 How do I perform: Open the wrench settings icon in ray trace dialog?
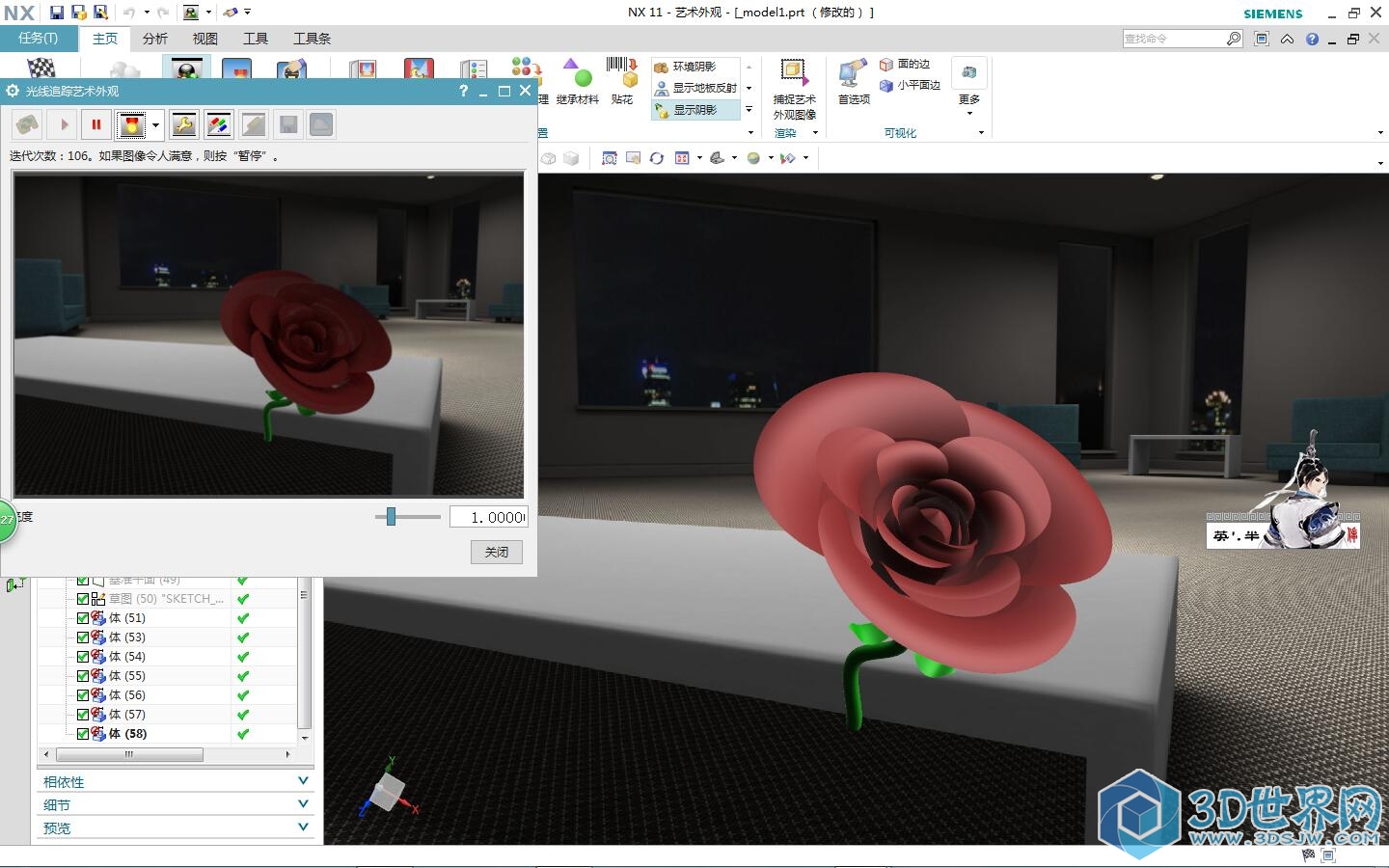click(183, 124)
